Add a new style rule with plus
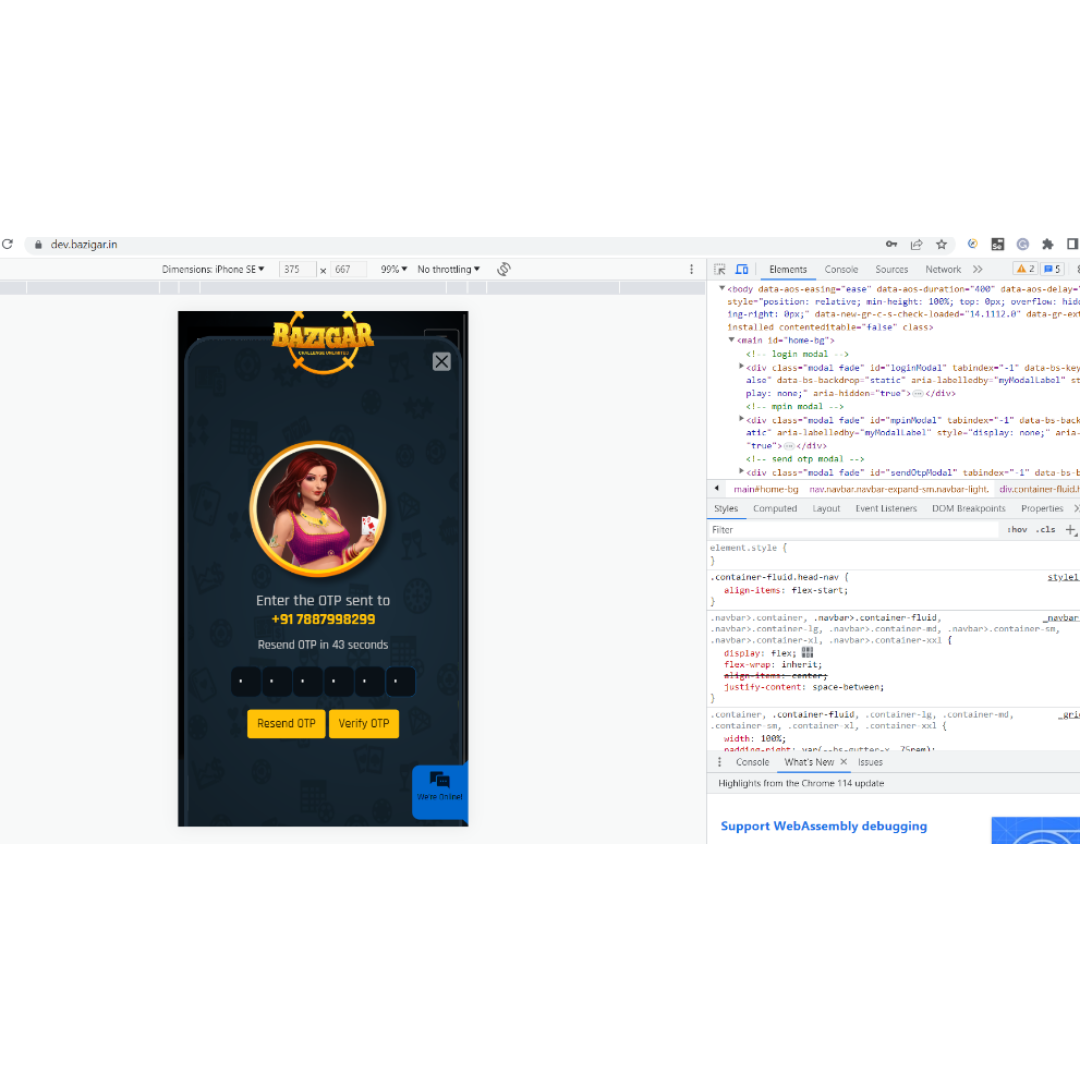The image size is (1080, 1080). click(x=1070, y=530)
